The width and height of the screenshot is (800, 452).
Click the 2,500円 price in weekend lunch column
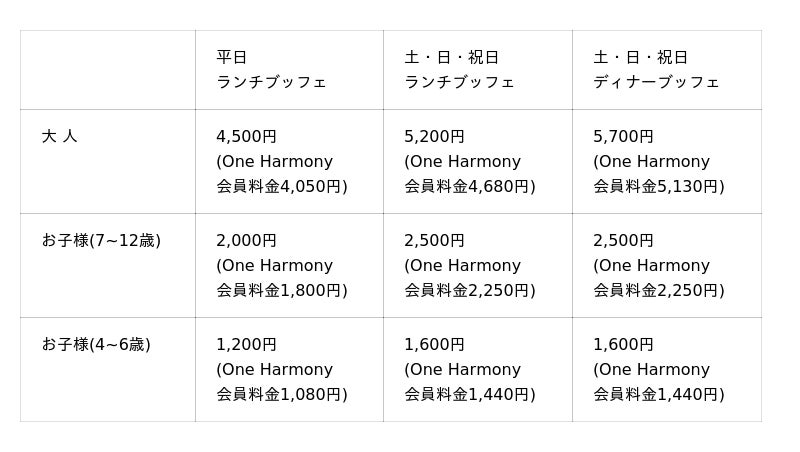tap(435, 240)
